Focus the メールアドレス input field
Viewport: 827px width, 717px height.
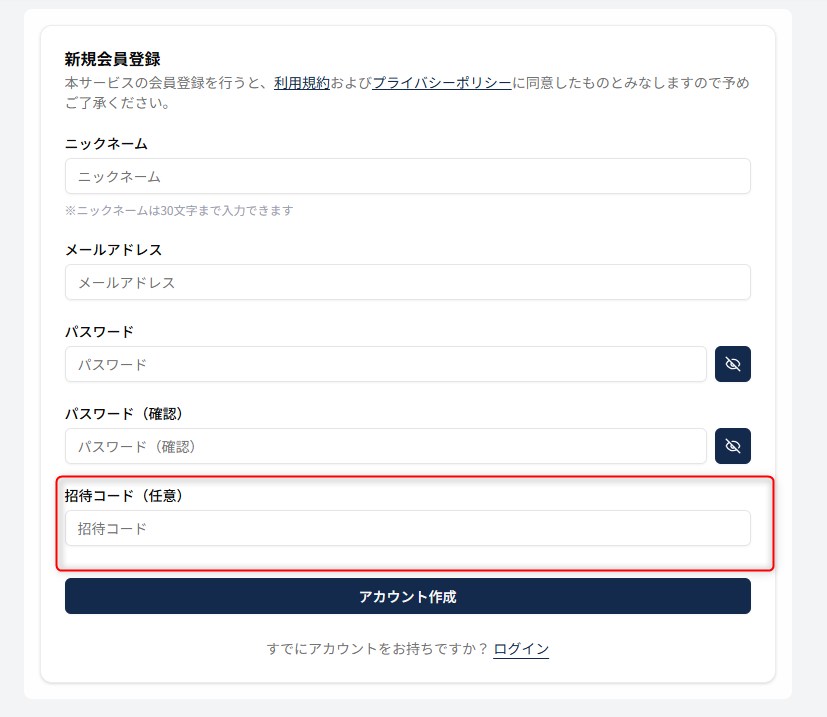407,282
